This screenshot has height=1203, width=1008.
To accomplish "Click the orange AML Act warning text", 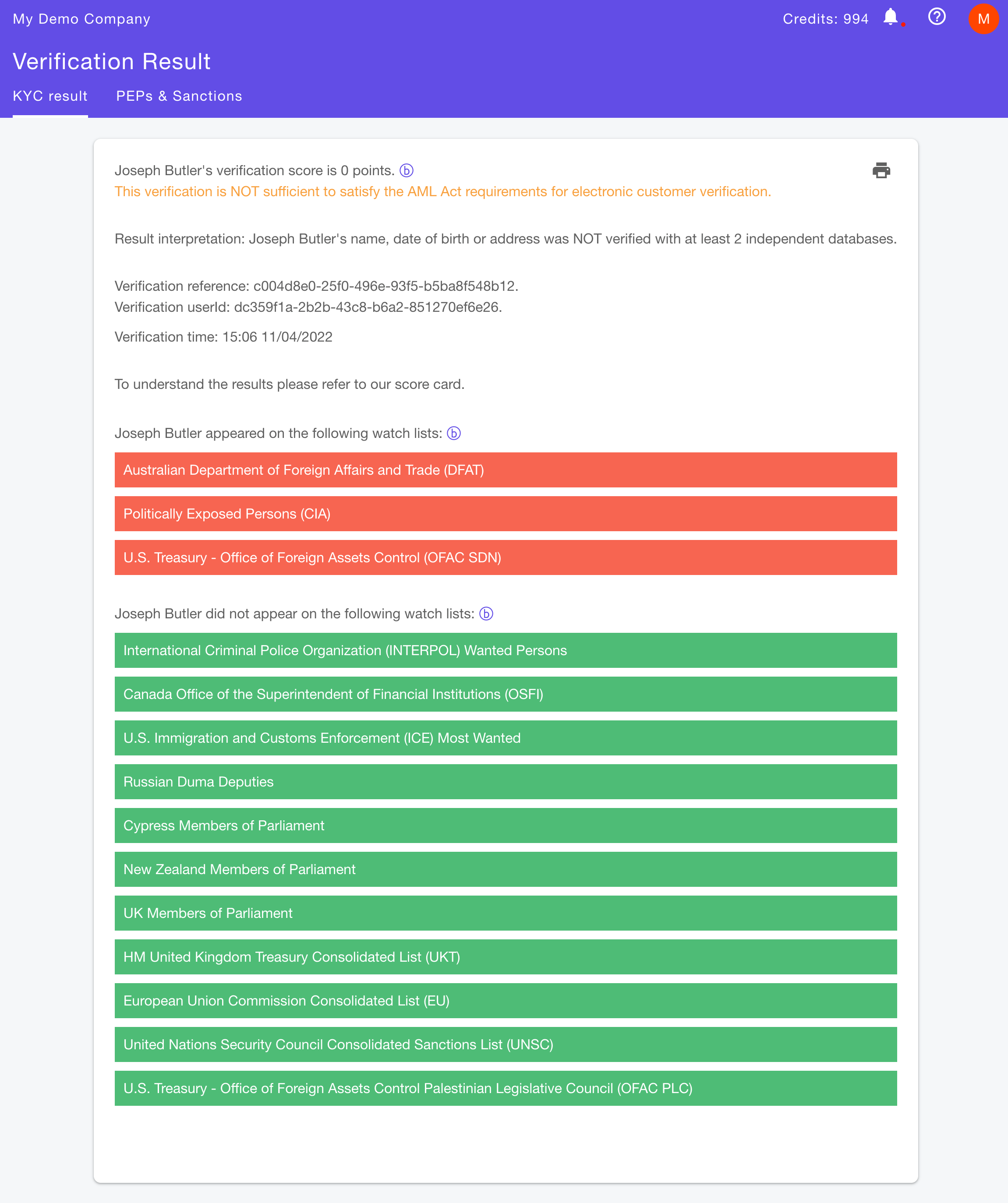I will (x=442, y=192).
